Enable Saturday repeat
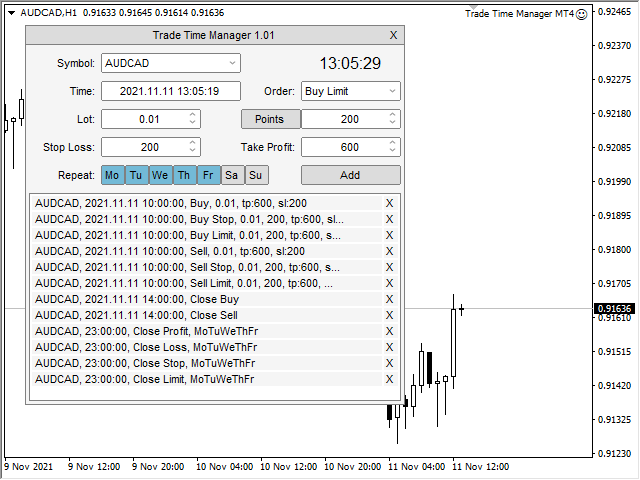The height and width of the screenshot is (480, 640). (x=232, y=175)
